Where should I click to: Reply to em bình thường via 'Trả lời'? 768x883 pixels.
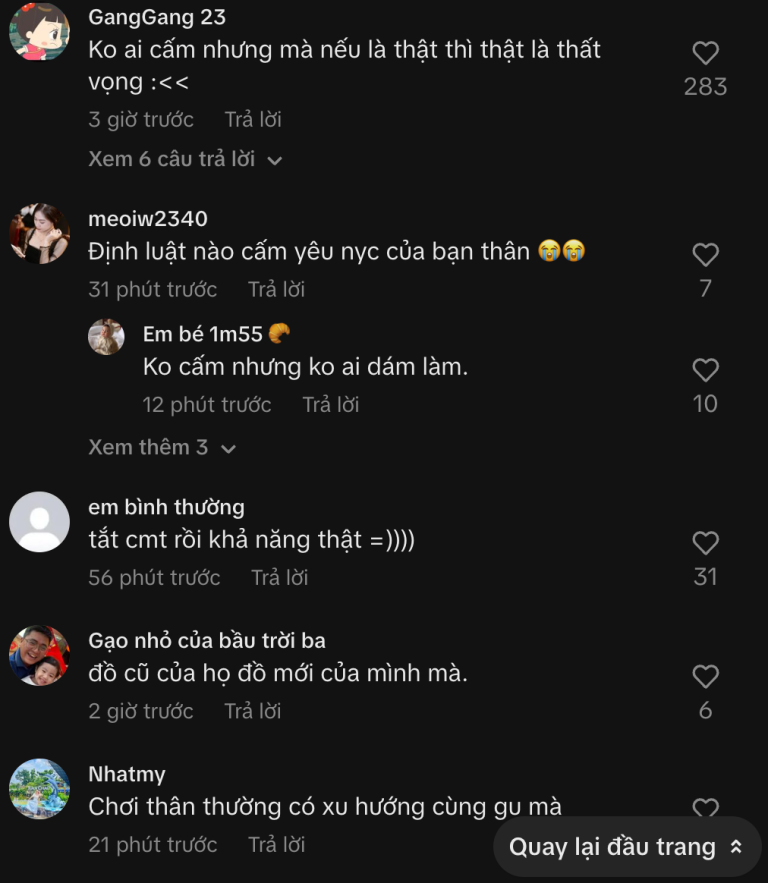coord(276,577)
